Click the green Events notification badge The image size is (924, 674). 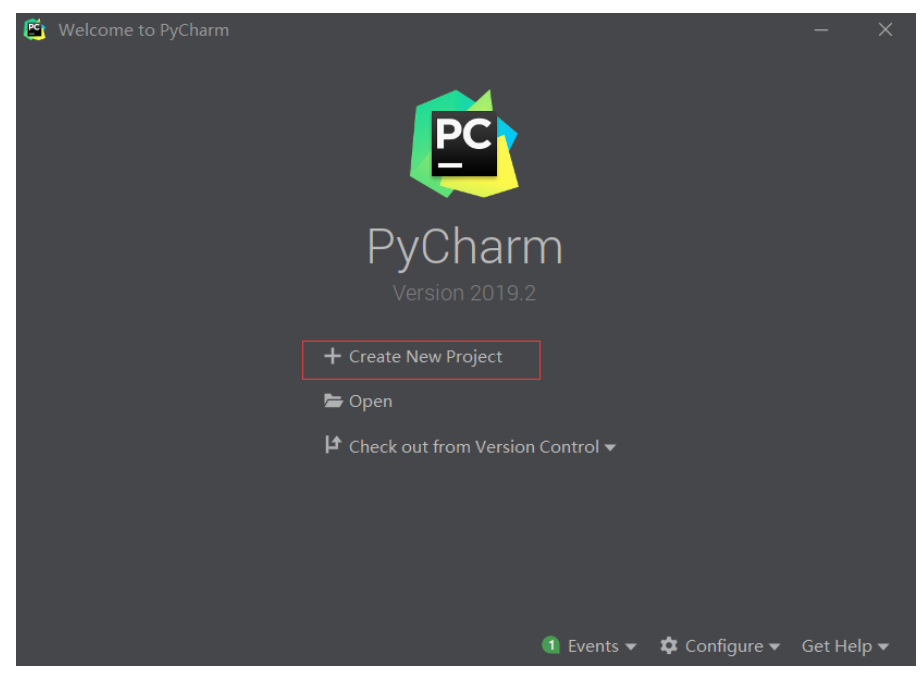click(x=551, y=645)
